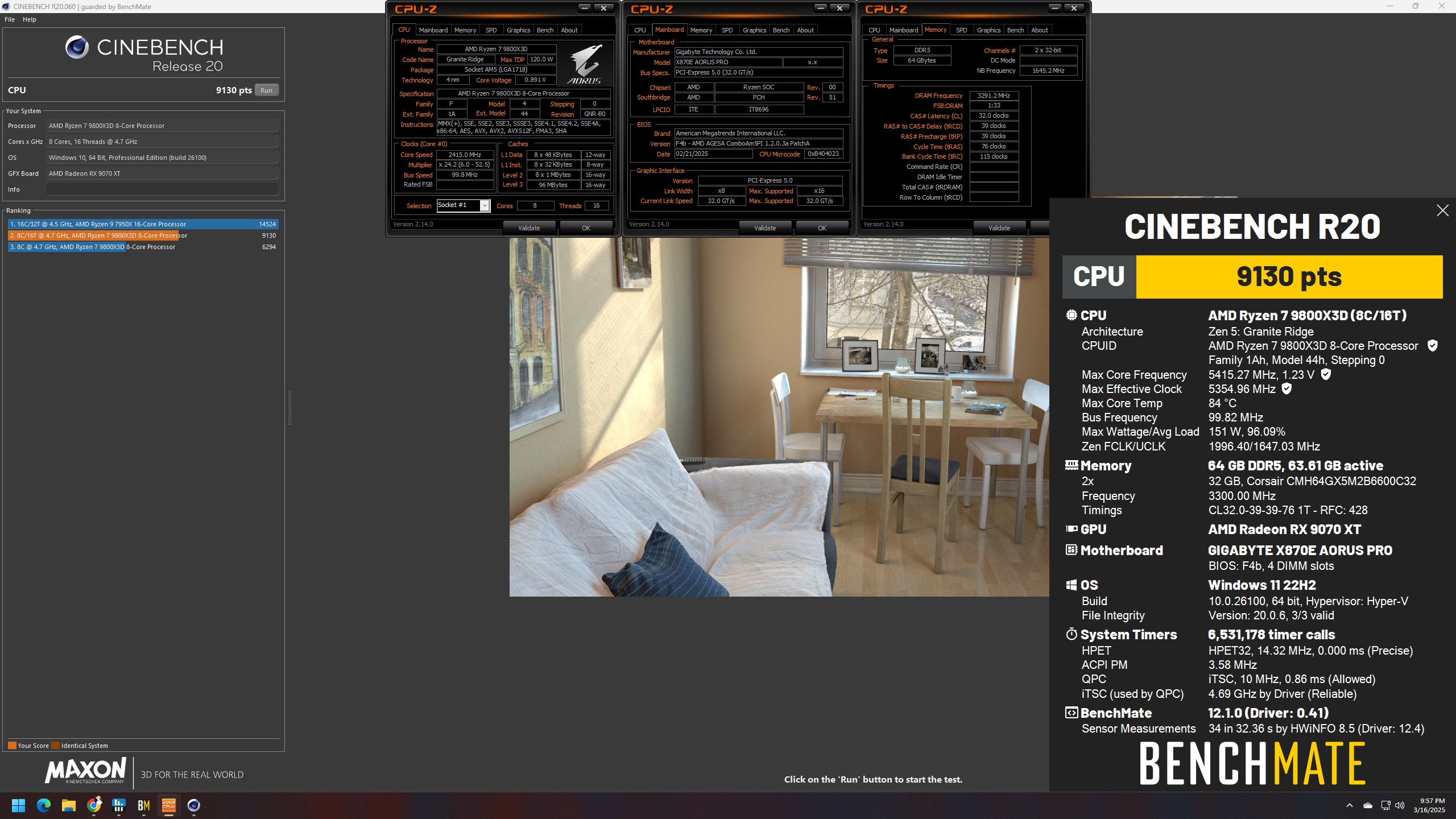Open the OneDrive cloud tray icon

tap(1368, 805)
